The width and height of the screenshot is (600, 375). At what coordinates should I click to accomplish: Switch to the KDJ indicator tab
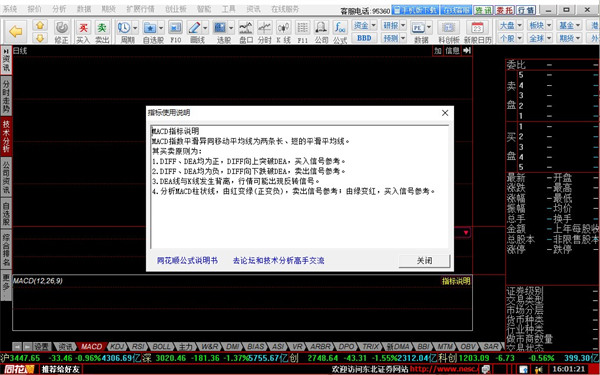(117, 347)
